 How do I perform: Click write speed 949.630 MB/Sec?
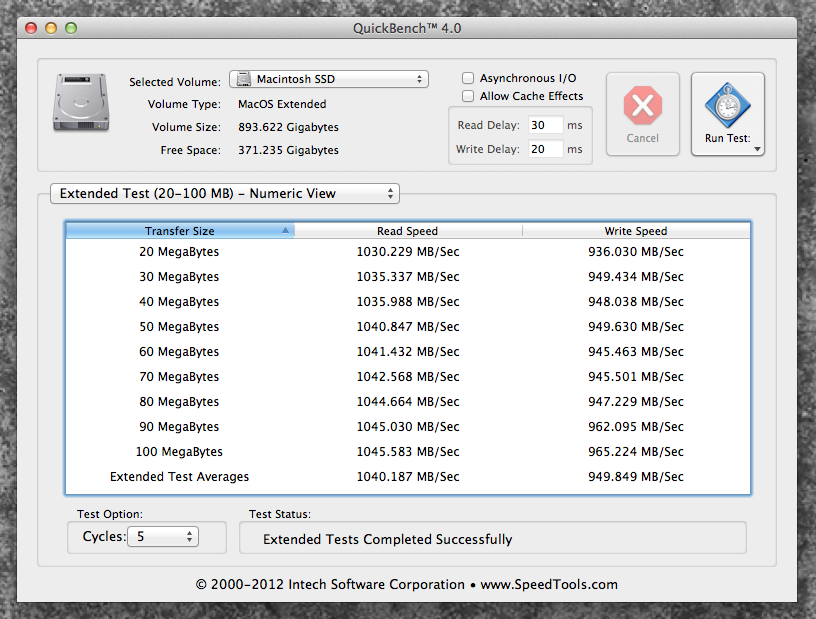pyautogui.click(x=636, y=327)
